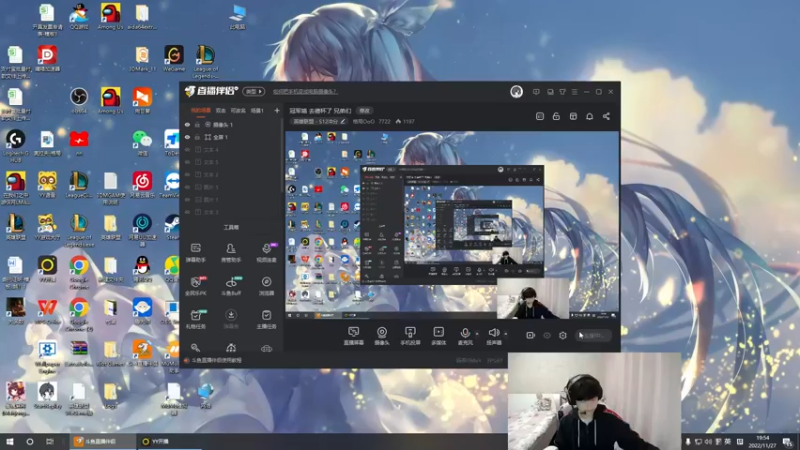Mute the 麦克风 microphone in the bottom bar

[465, 336]
